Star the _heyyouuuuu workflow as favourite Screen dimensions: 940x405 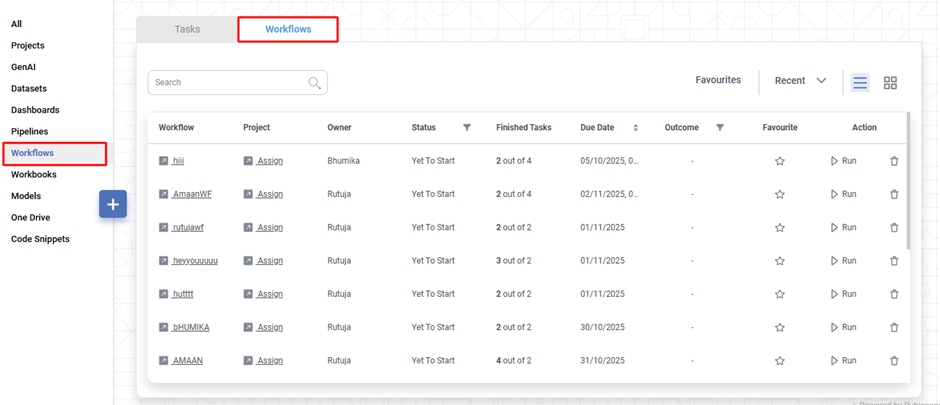tap(780, 261)
